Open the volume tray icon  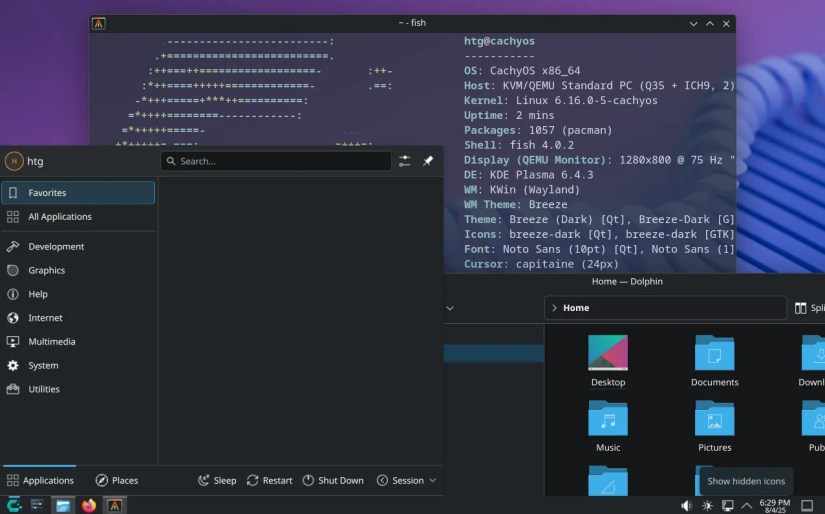pyautogui.click(x=687, y=506)
